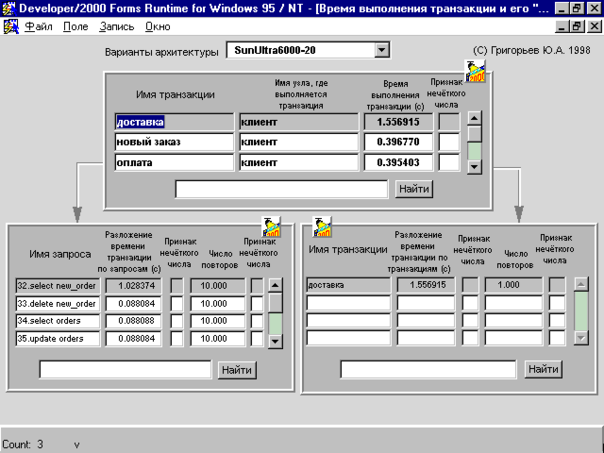Open the Окно menu

pos(158,27)
